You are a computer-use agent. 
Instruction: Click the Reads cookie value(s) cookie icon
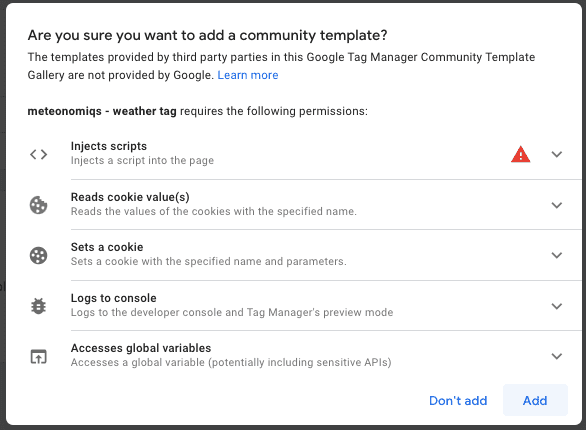(38, 205)
